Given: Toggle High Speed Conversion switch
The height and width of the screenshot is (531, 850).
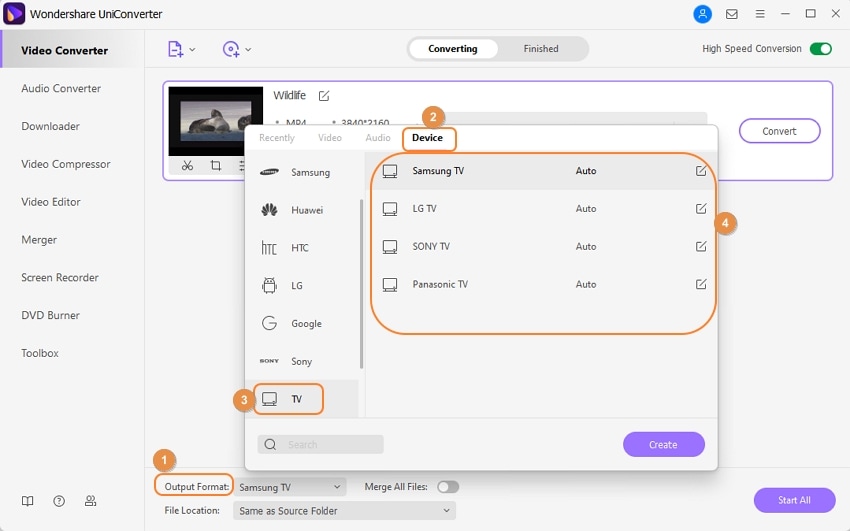Looking at the screenshot, I should (x=821, y=49).
